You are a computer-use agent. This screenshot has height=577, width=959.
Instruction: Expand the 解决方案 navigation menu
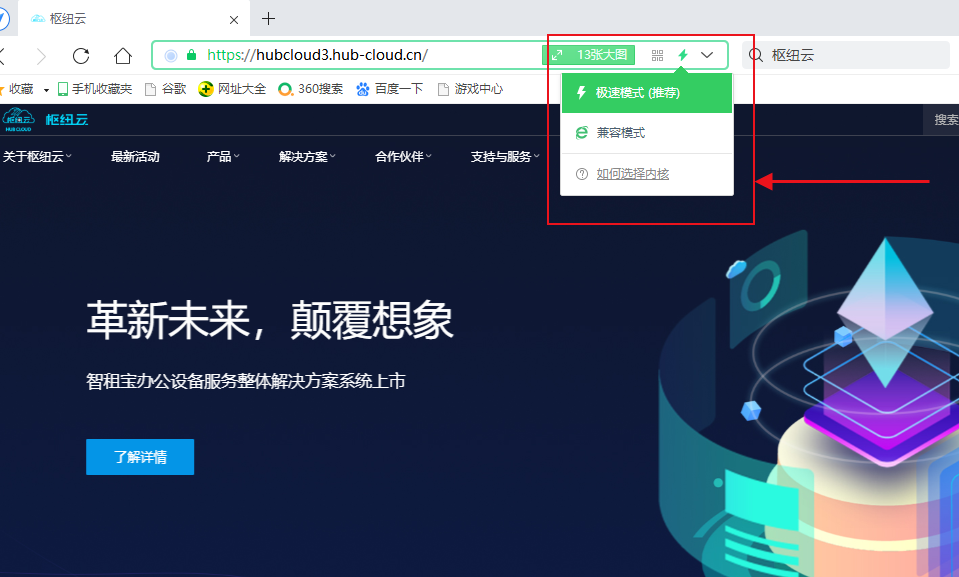tap(307, 157)
